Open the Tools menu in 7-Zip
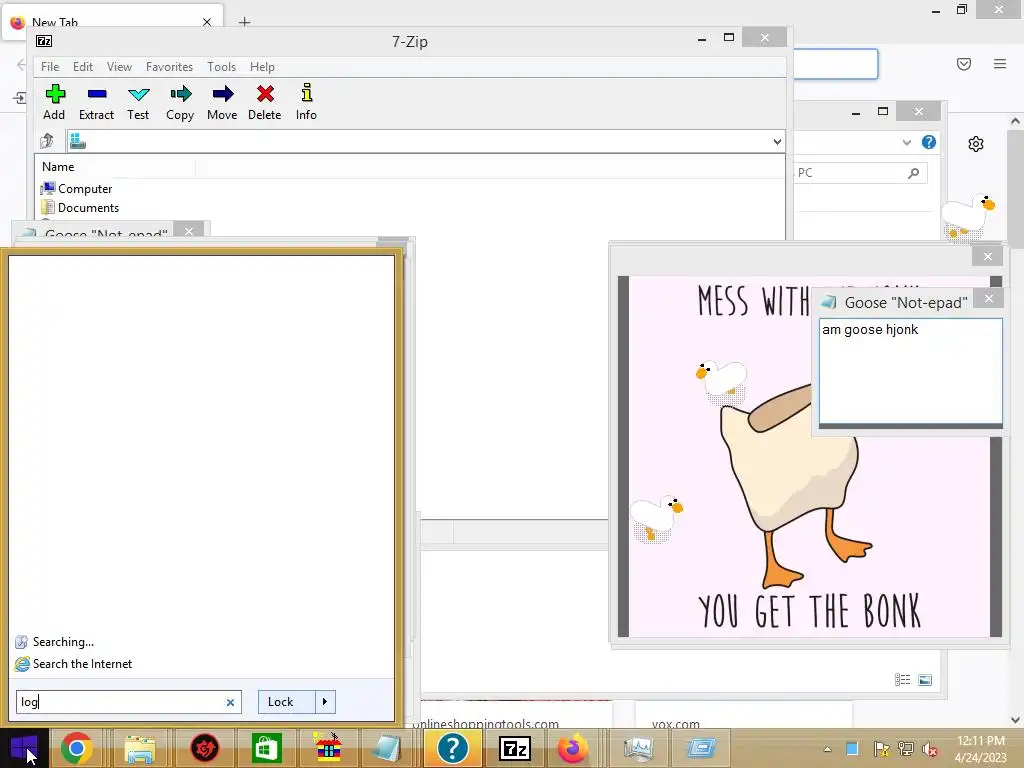Image resolution: width=1024 pixels, height=768 pixels. click(221, 67)
